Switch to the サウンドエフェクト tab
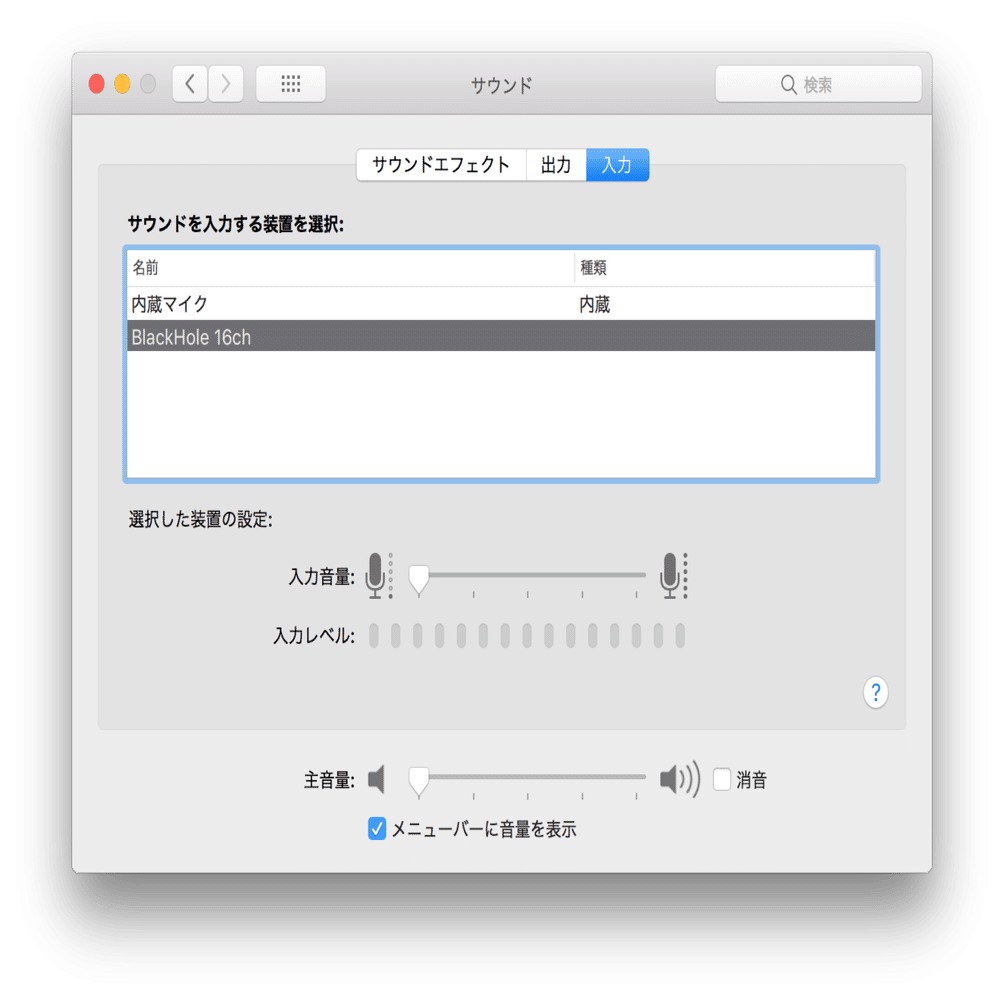 click(440, 165)
